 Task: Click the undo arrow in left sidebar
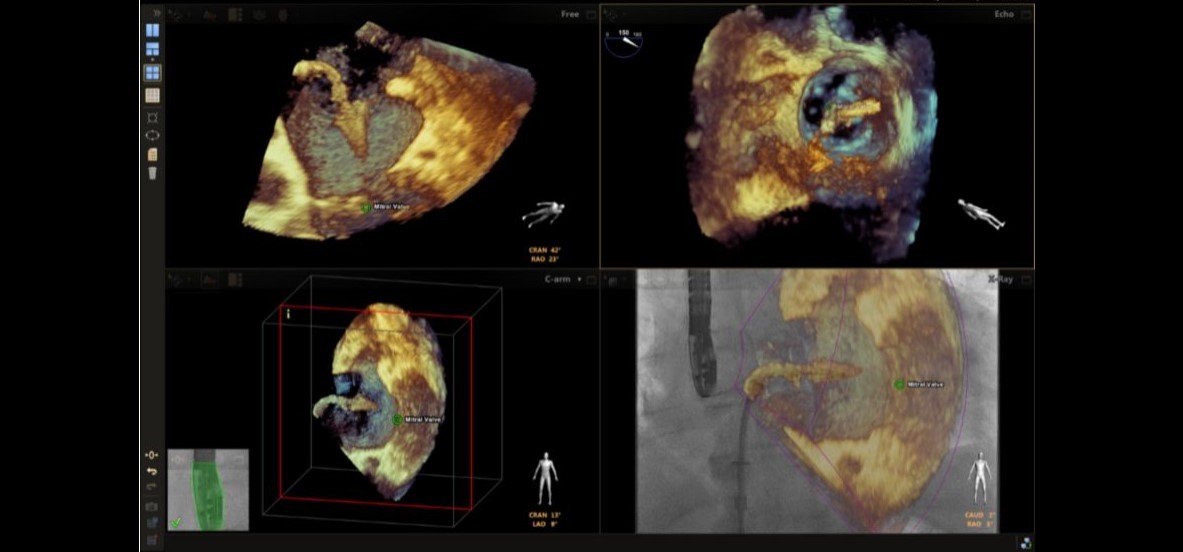pos(152,471)
